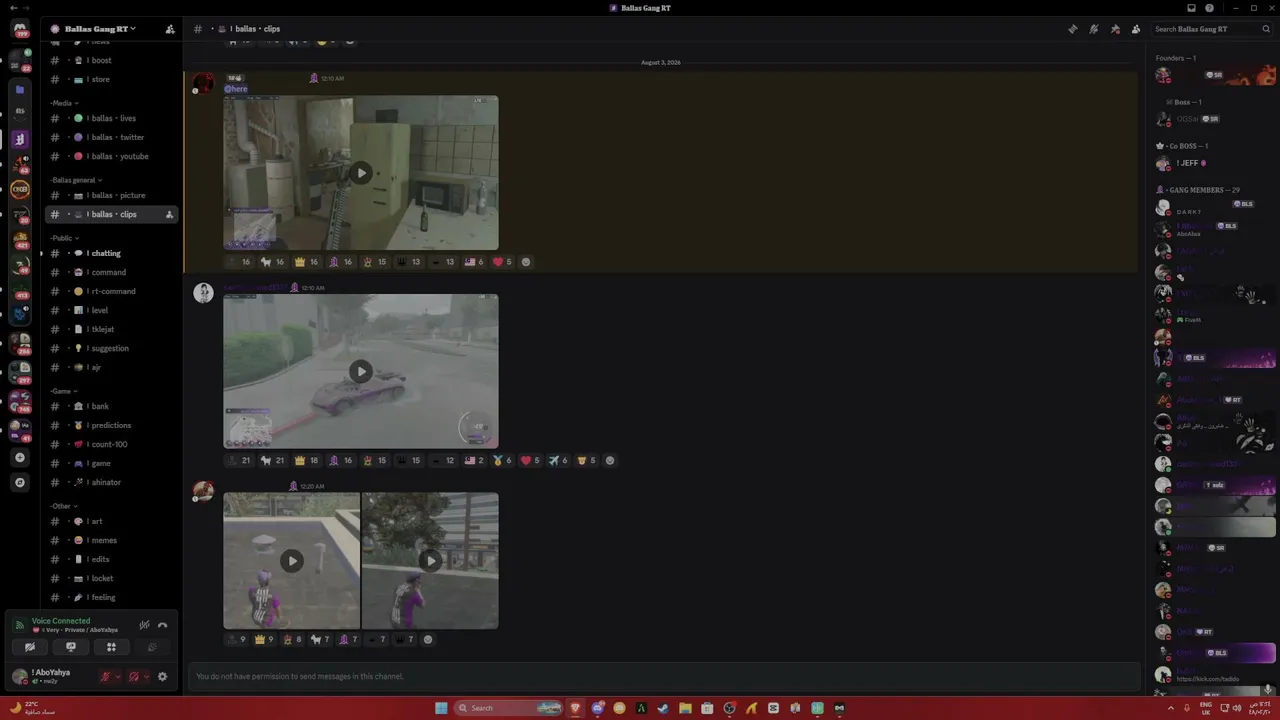Open headphone output options dropdown arrow
The width and height of the screenshot is (1280, 720).
(x=147, y=677)
